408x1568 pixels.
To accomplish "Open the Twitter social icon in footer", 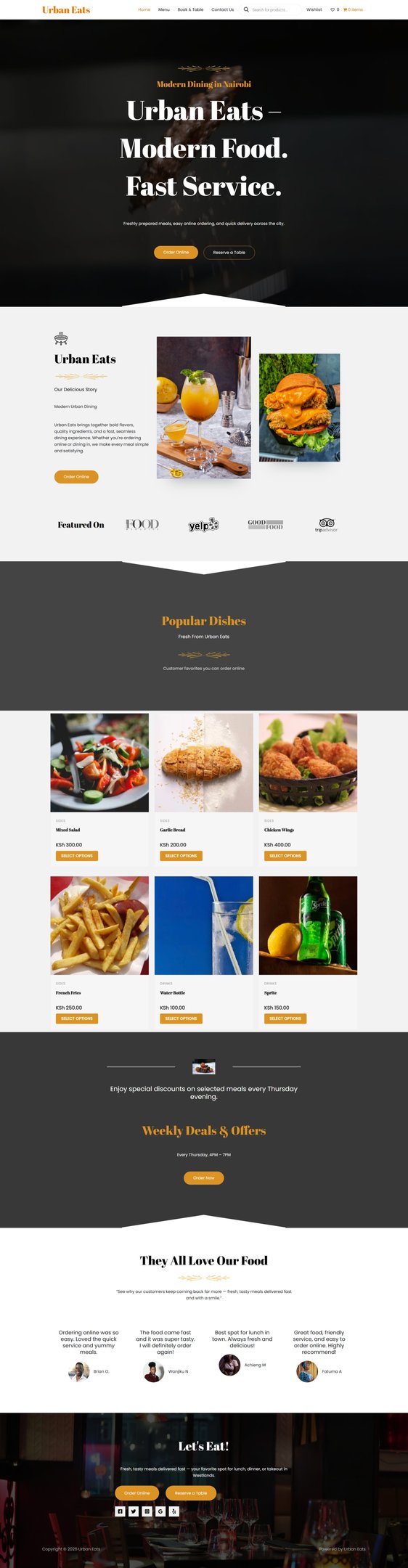I will coord(134,1511).
